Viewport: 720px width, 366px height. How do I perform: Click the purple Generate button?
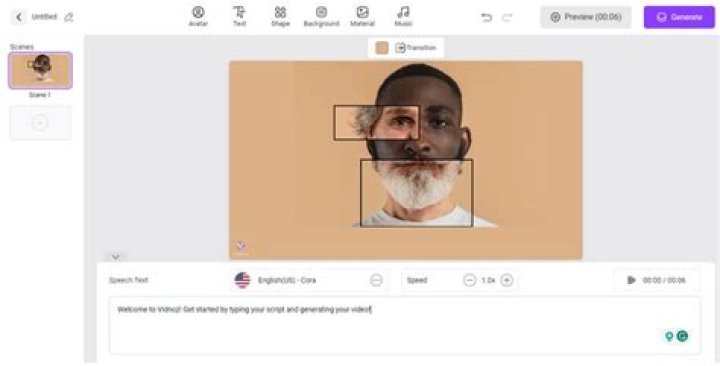(x=679, y=17)
